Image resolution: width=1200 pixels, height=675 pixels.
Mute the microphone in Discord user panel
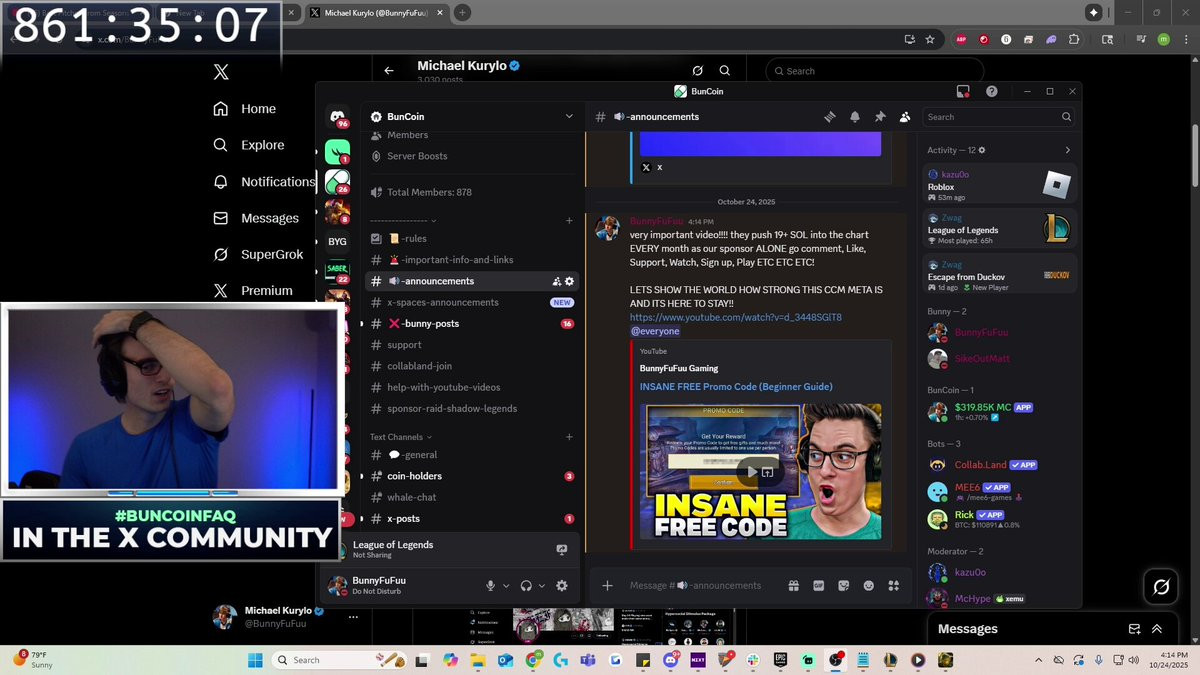click(490, 586)
